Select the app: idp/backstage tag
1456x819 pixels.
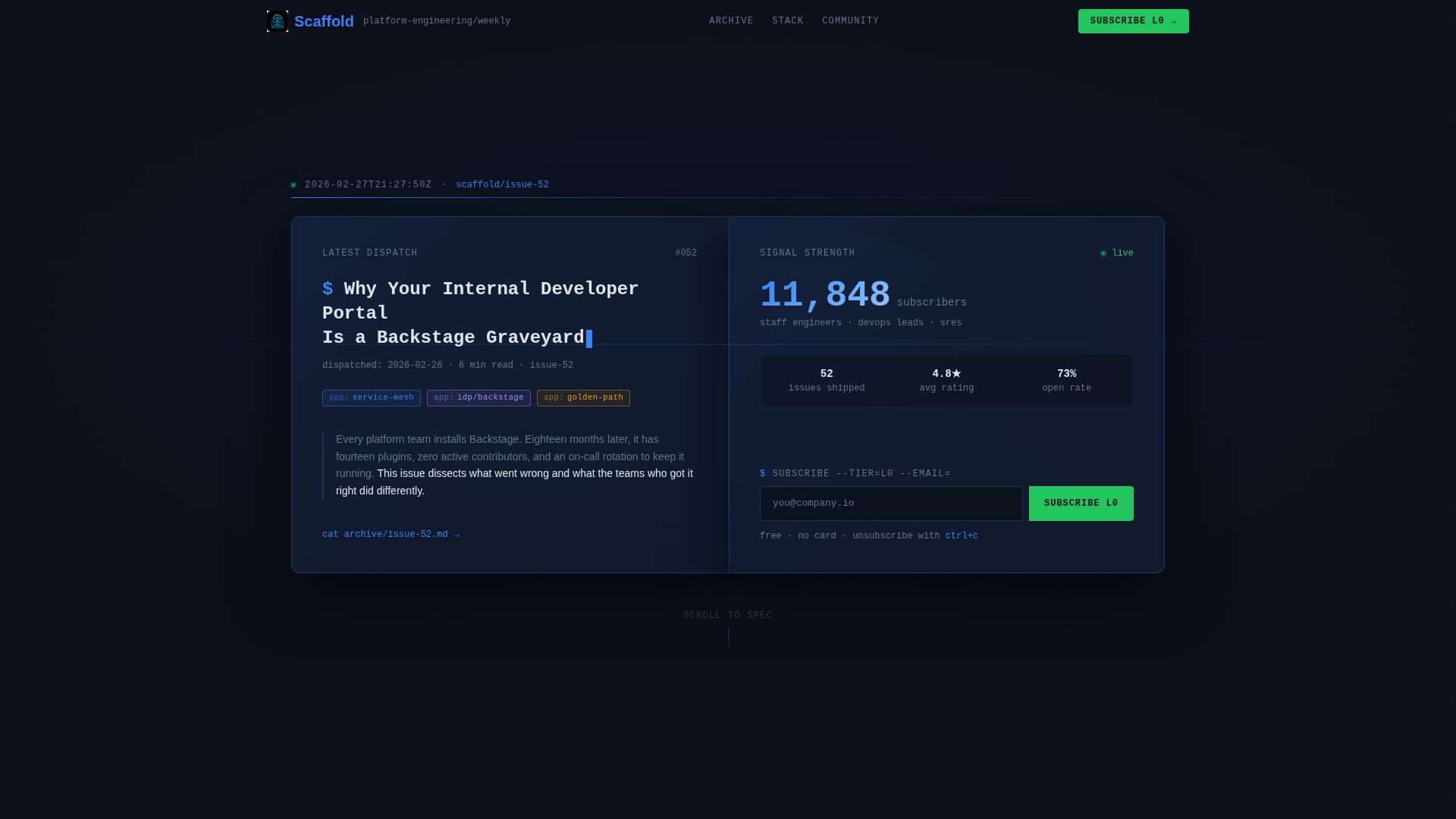click(479, 398)
